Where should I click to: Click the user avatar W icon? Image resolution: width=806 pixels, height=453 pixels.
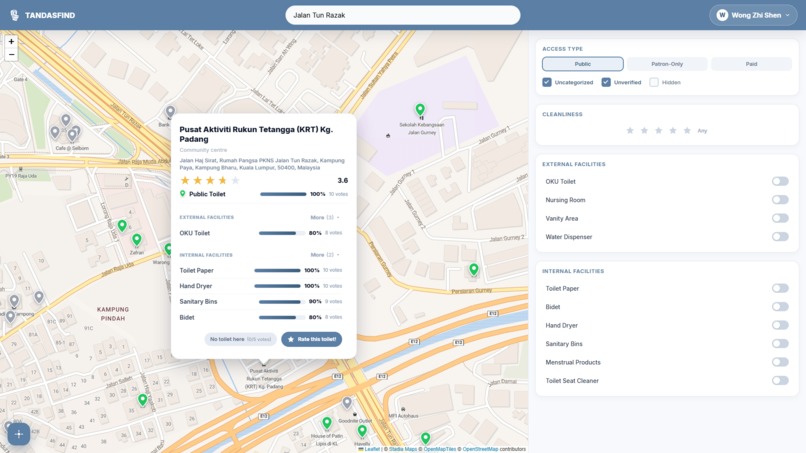click(x=722, y=15)
